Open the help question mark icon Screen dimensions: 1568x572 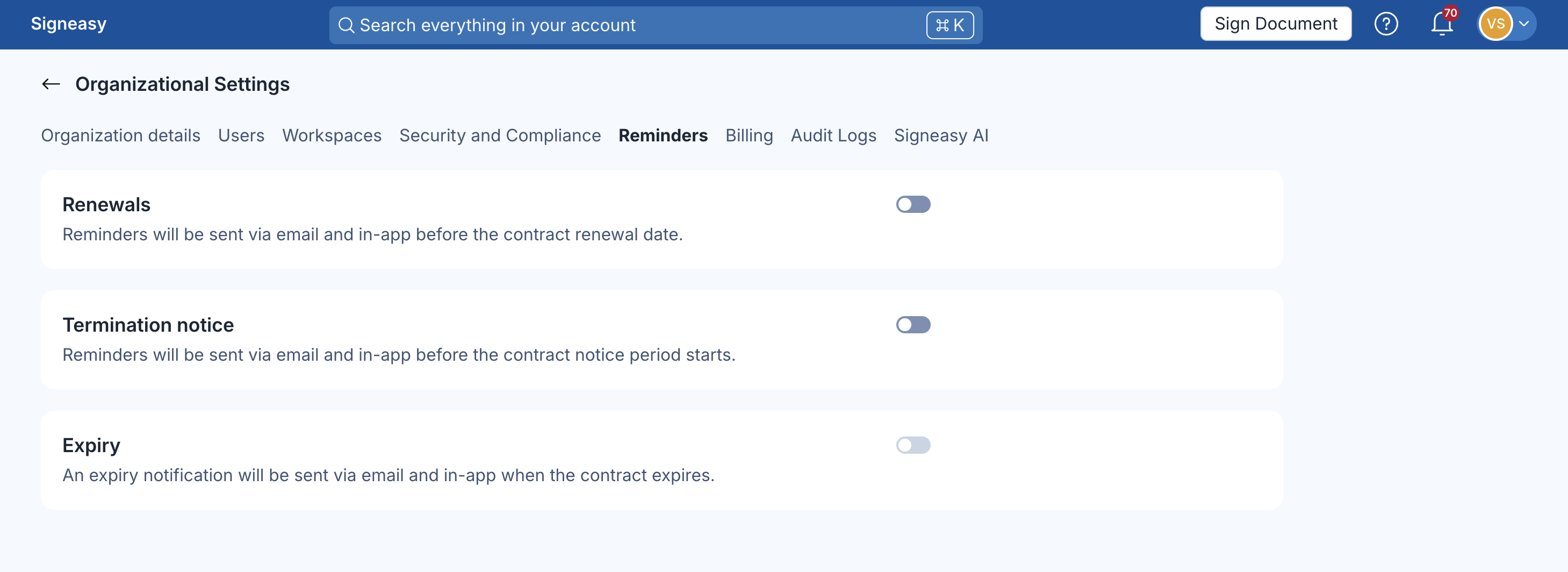(1386, 24)
